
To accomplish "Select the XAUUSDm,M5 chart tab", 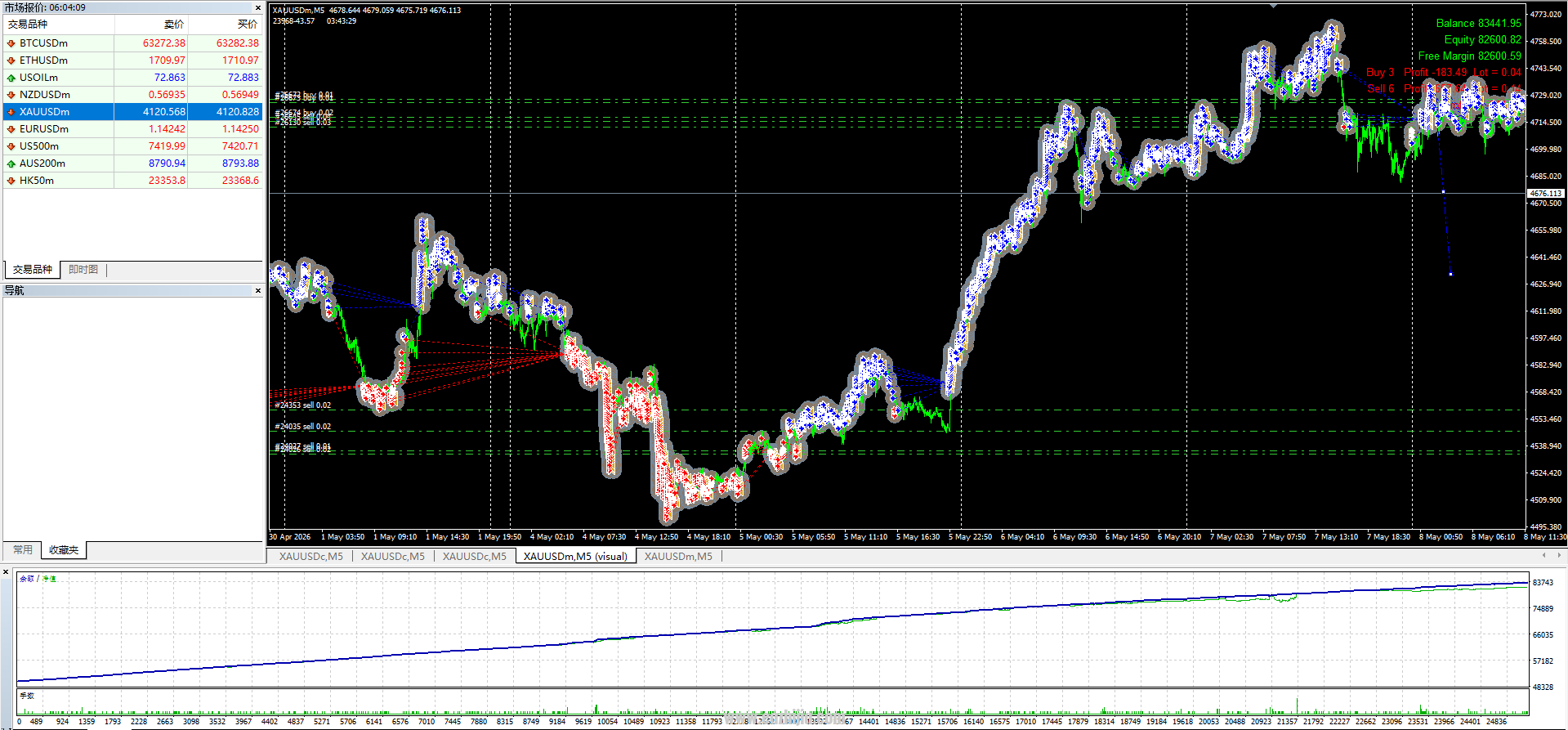I will pyautogui.click(x=678, y=557).
